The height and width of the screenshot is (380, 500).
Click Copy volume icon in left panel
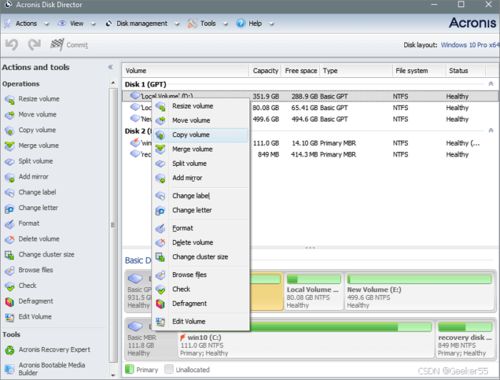10,130
